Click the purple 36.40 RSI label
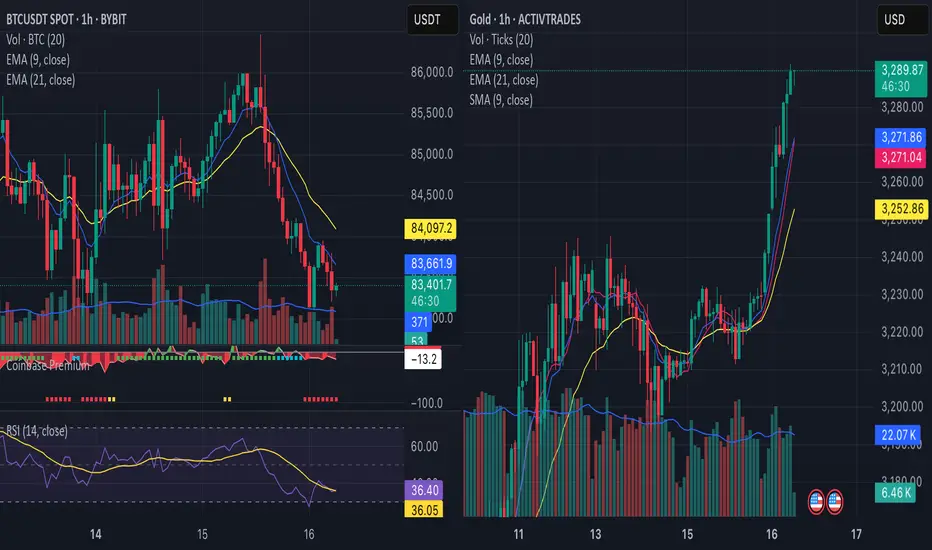The height and width of the screenshot is (550, 932). click(424, 491)
